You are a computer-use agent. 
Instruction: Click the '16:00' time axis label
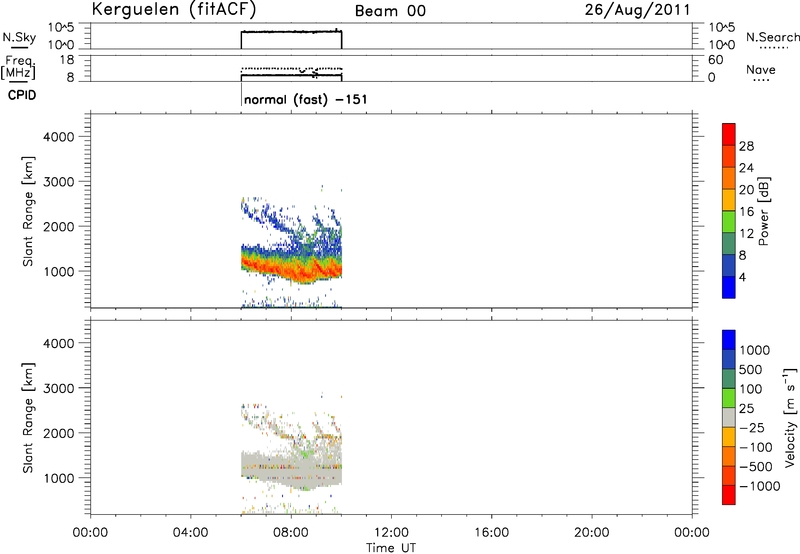point(491,533)
